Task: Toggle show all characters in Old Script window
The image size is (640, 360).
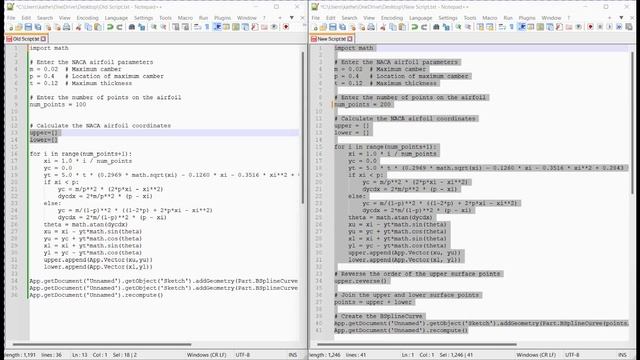Action: (207, 27)
